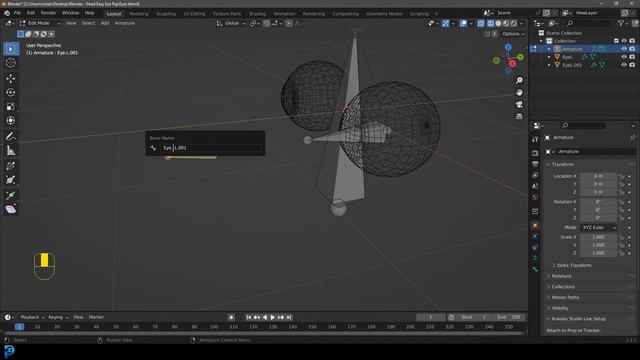The width and height of the screenshot is (640, 360).
Task: Select the Annotate tool
Action: point(11,136)
